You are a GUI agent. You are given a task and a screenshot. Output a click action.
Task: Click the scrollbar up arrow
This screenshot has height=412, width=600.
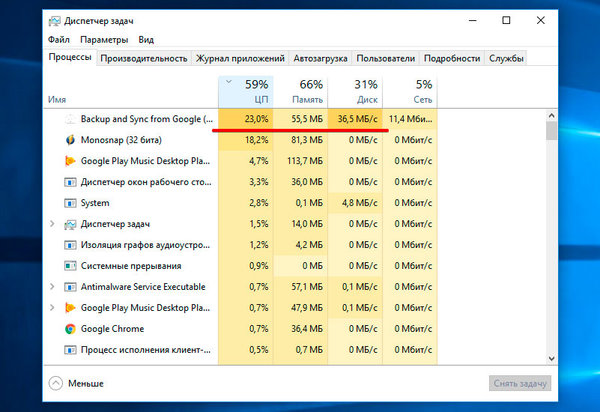click(551, 115)
